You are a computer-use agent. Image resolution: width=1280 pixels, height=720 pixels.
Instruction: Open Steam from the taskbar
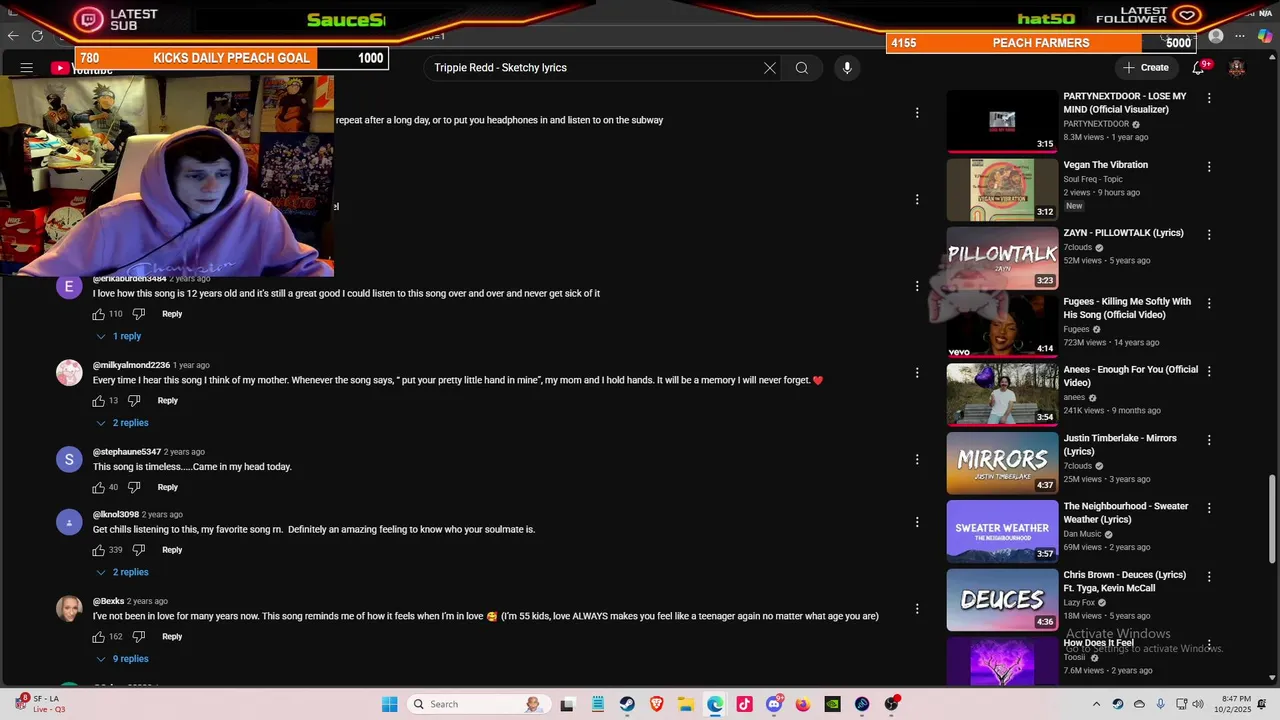(x=627, y=704)
